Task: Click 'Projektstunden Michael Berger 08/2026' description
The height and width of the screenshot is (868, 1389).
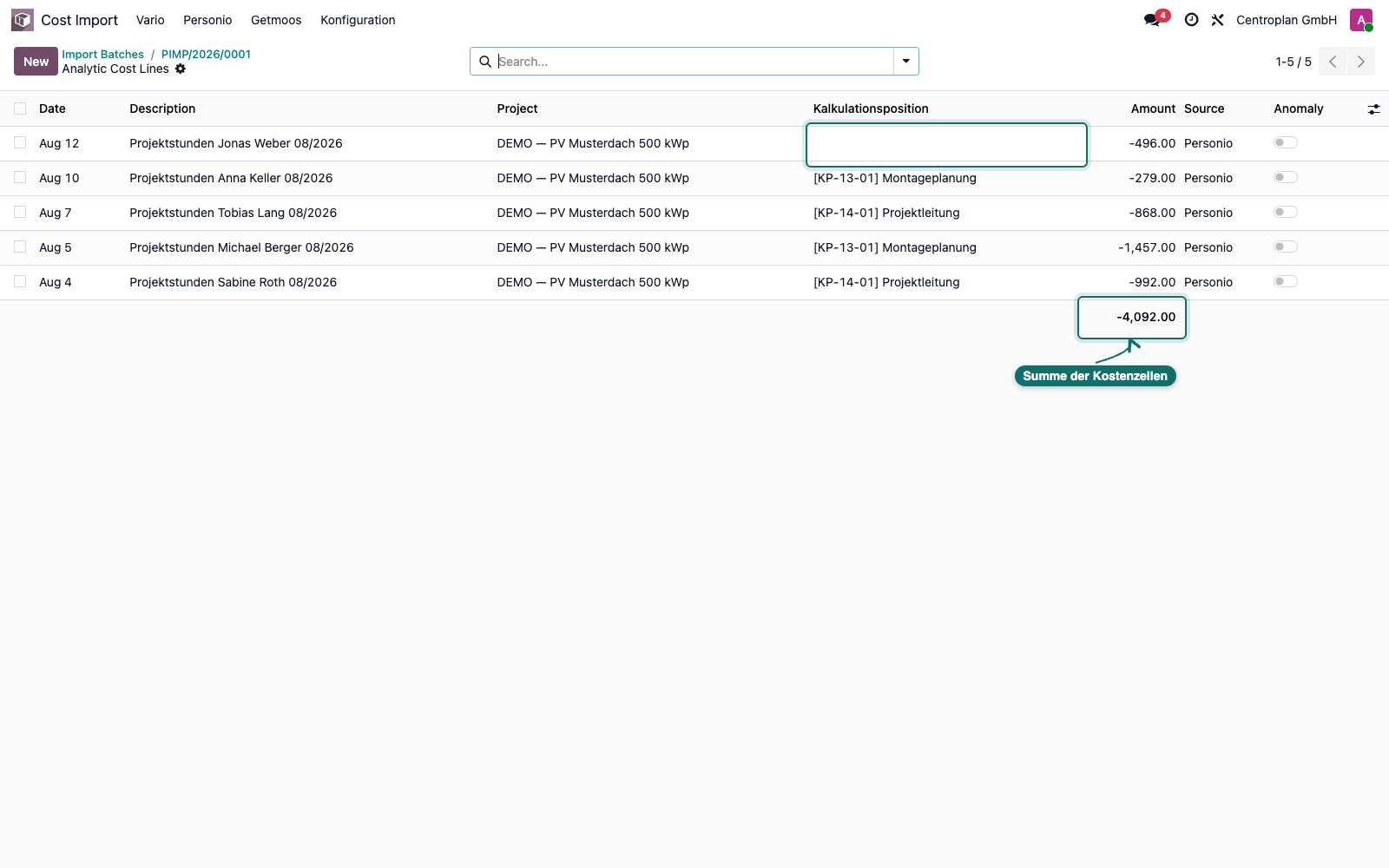Action: (241, 247)
